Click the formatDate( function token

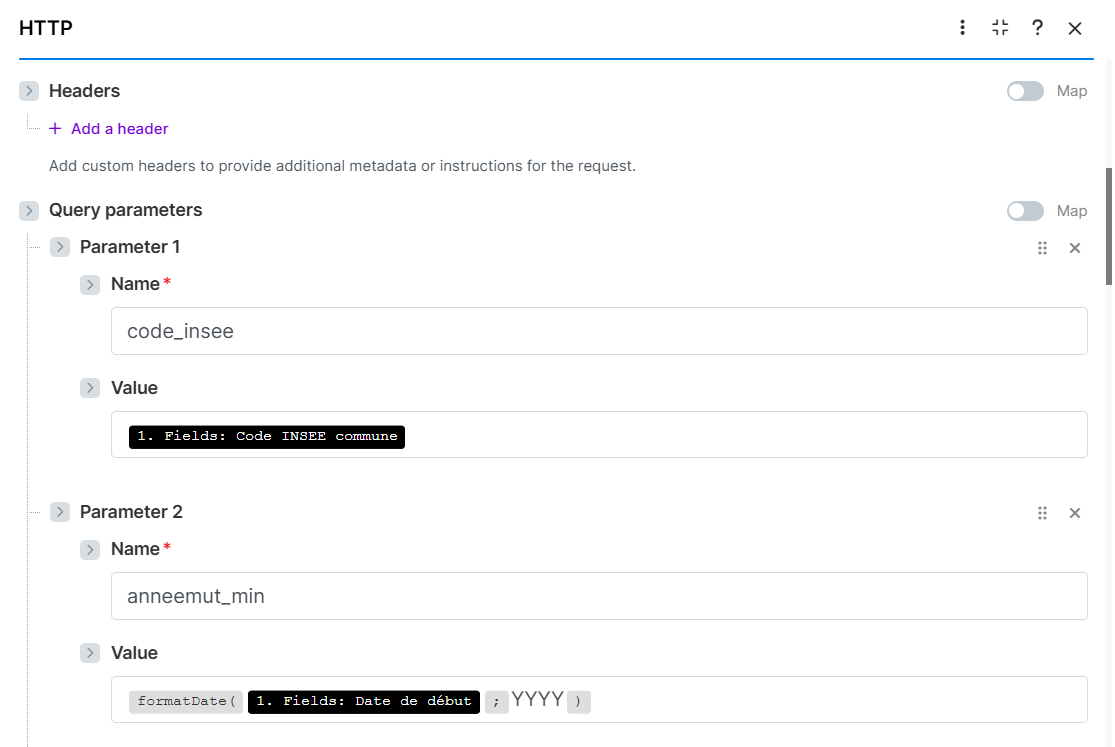pyautogui.click(x=186, y=701)
